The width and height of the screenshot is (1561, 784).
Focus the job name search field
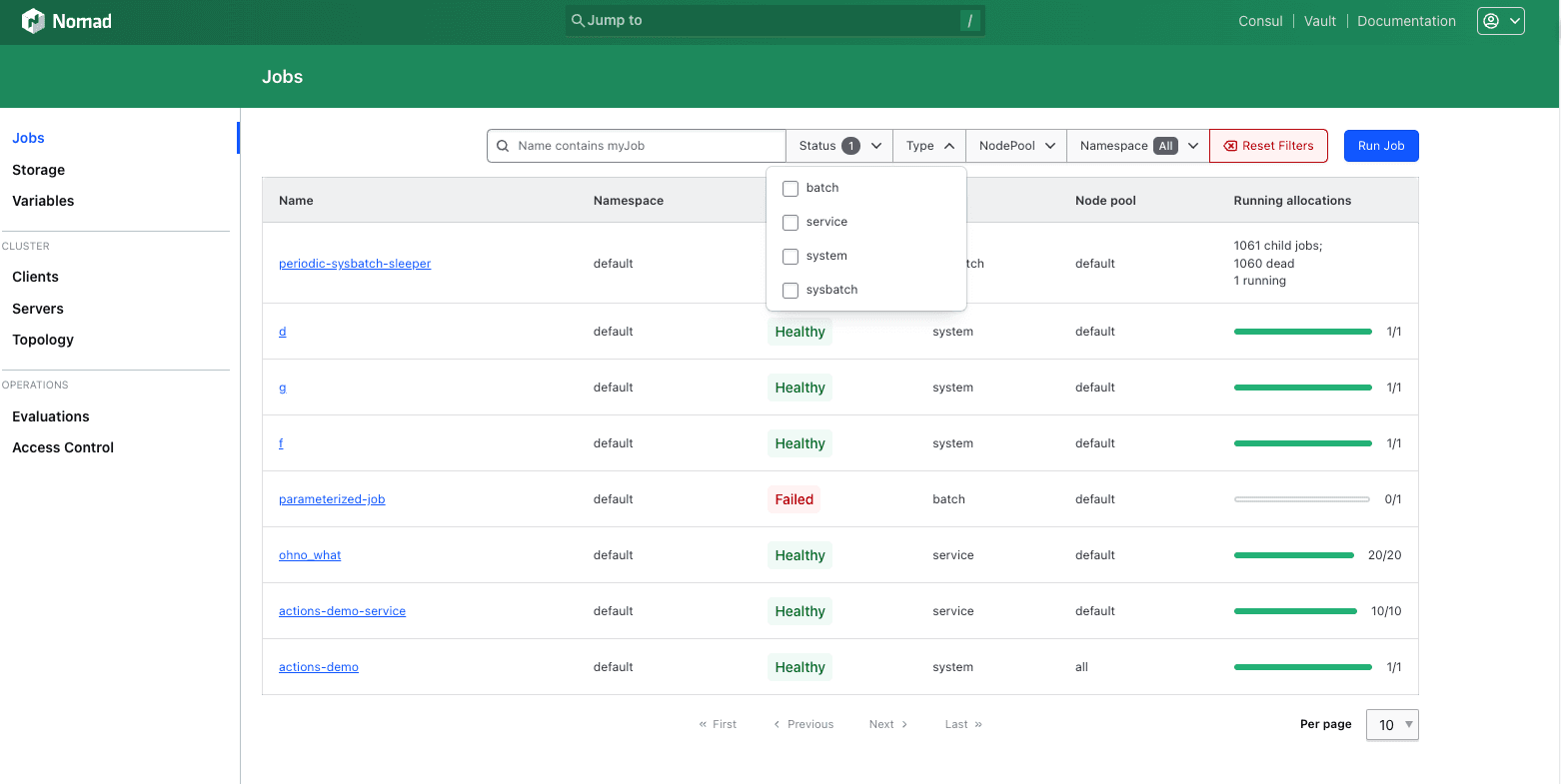coord(645,146)
